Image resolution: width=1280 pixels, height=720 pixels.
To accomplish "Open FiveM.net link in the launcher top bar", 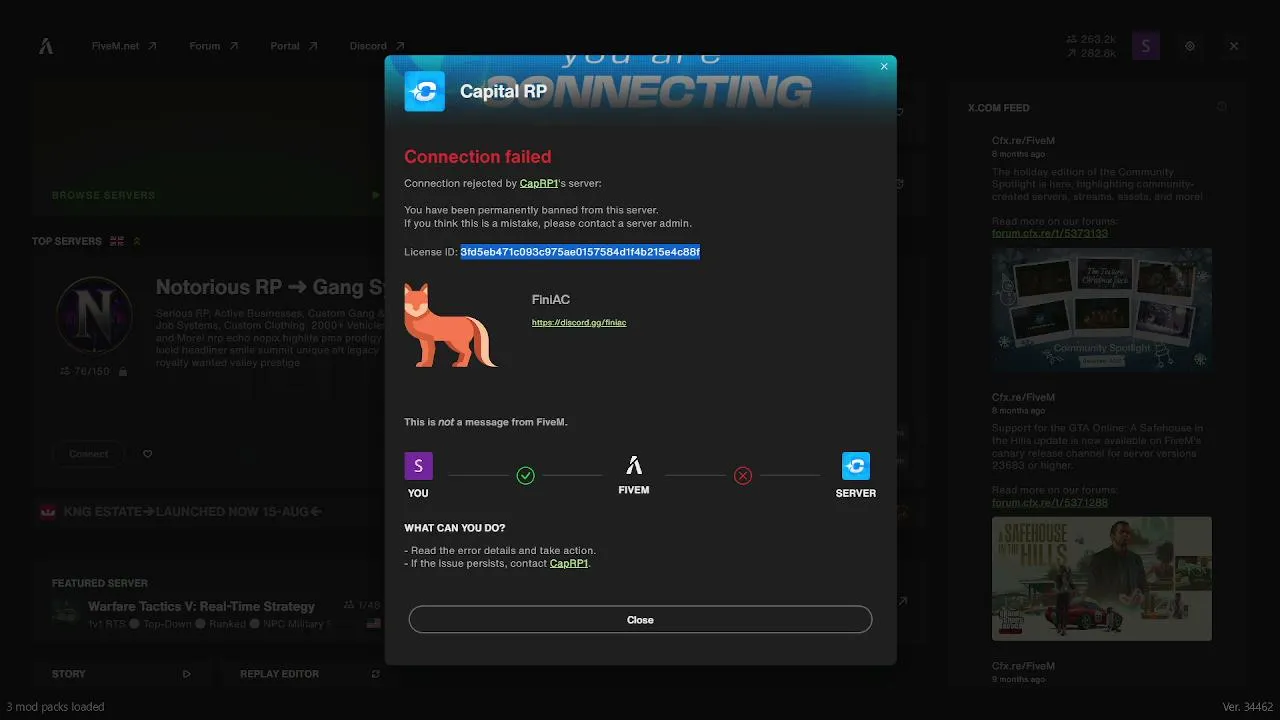I will (x=124, y=46).
